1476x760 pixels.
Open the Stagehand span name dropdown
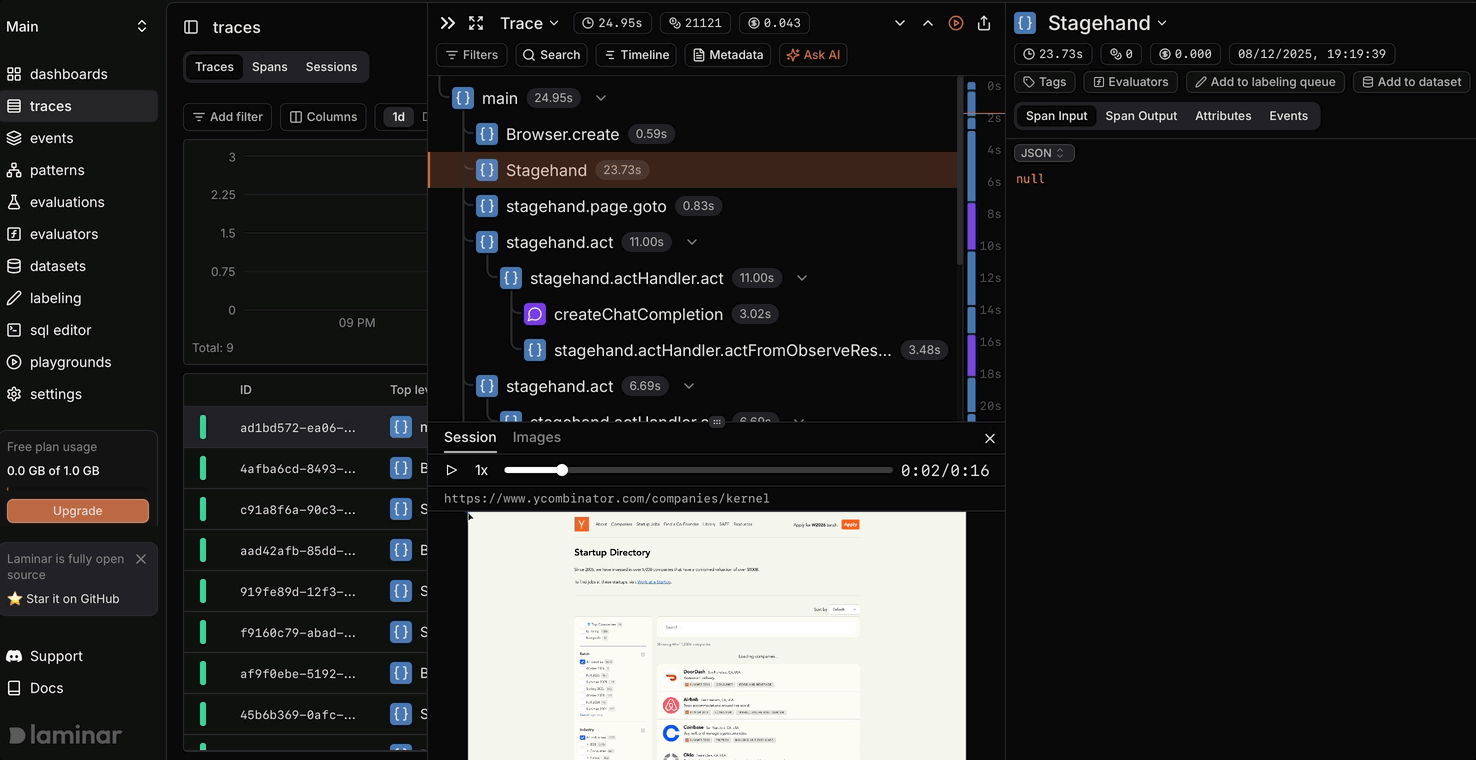(1161, 22)
